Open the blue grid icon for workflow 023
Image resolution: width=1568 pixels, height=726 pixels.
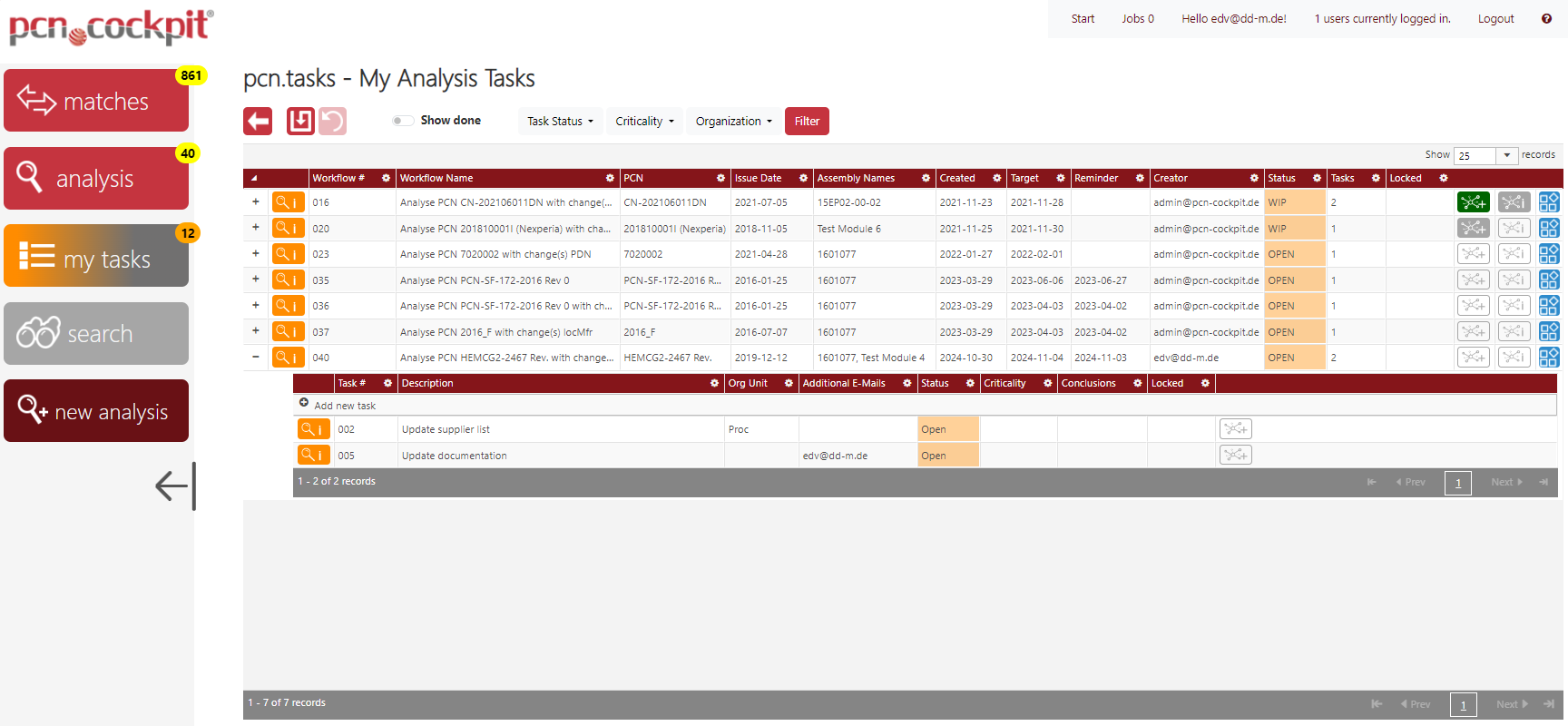pos(1548,254)
